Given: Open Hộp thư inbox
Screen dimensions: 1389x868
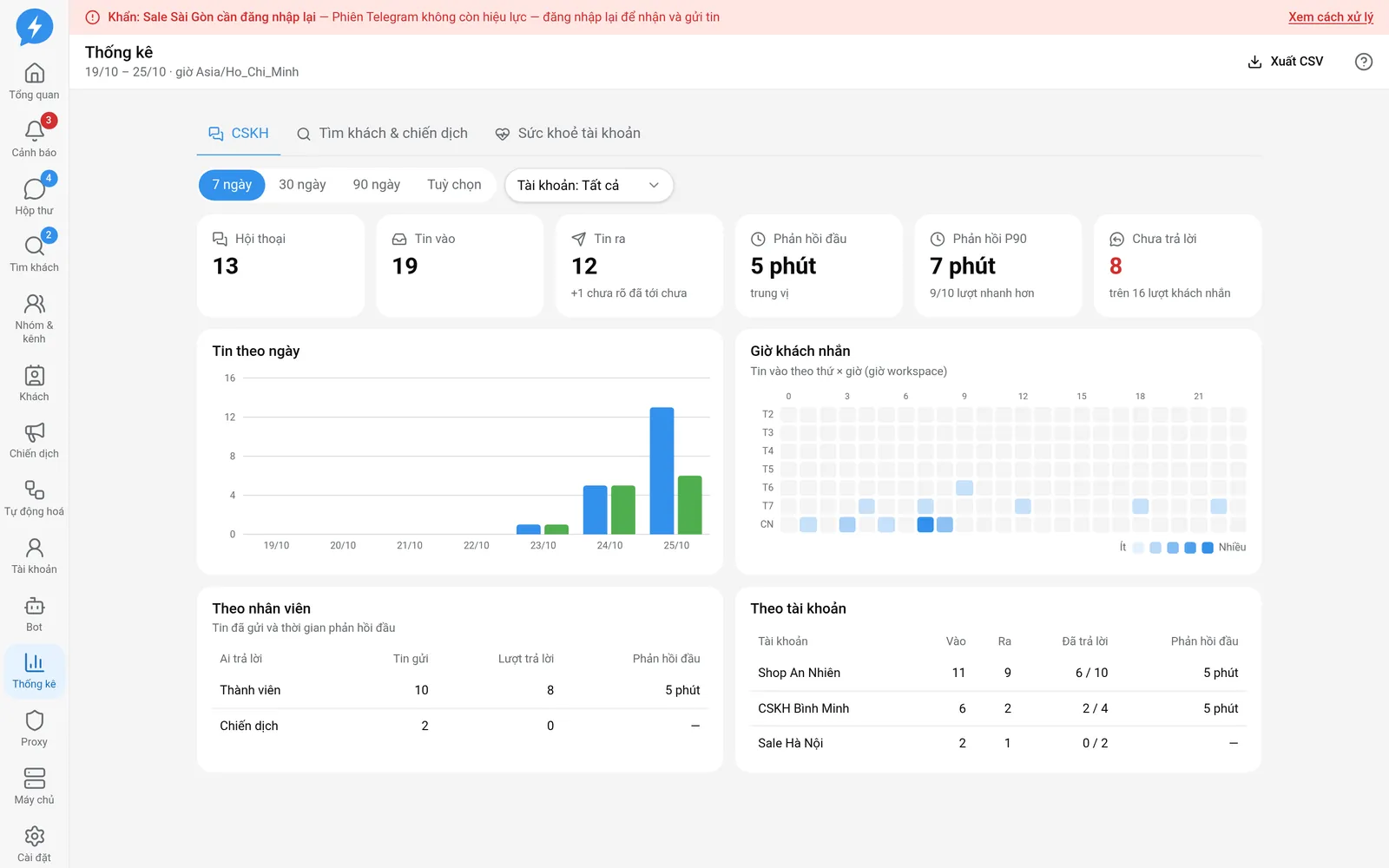Looking at the screenshot, I should click(x=35, y=197).
